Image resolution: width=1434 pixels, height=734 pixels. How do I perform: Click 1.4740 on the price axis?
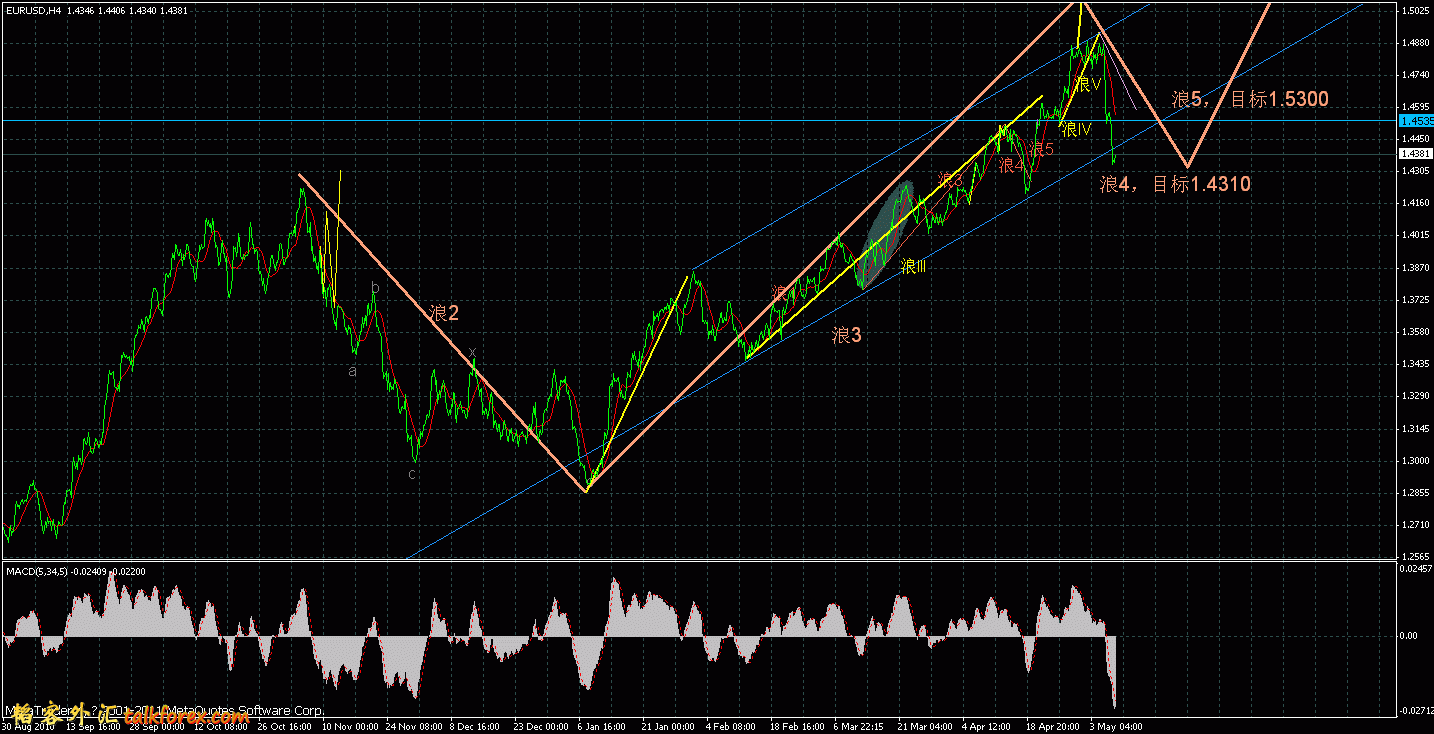pos(1415,75)
